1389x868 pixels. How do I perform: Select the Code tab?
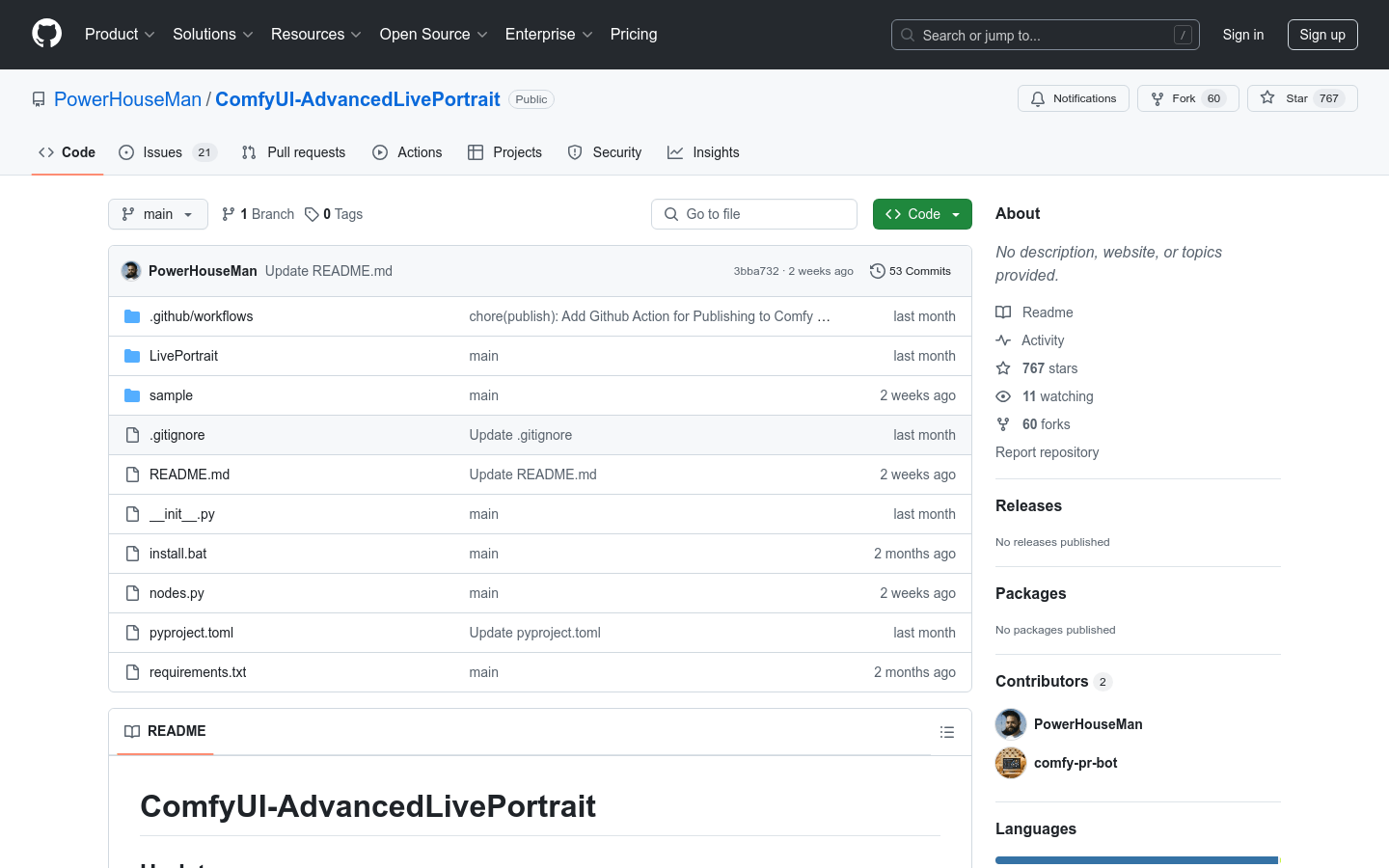pos(67,152)
